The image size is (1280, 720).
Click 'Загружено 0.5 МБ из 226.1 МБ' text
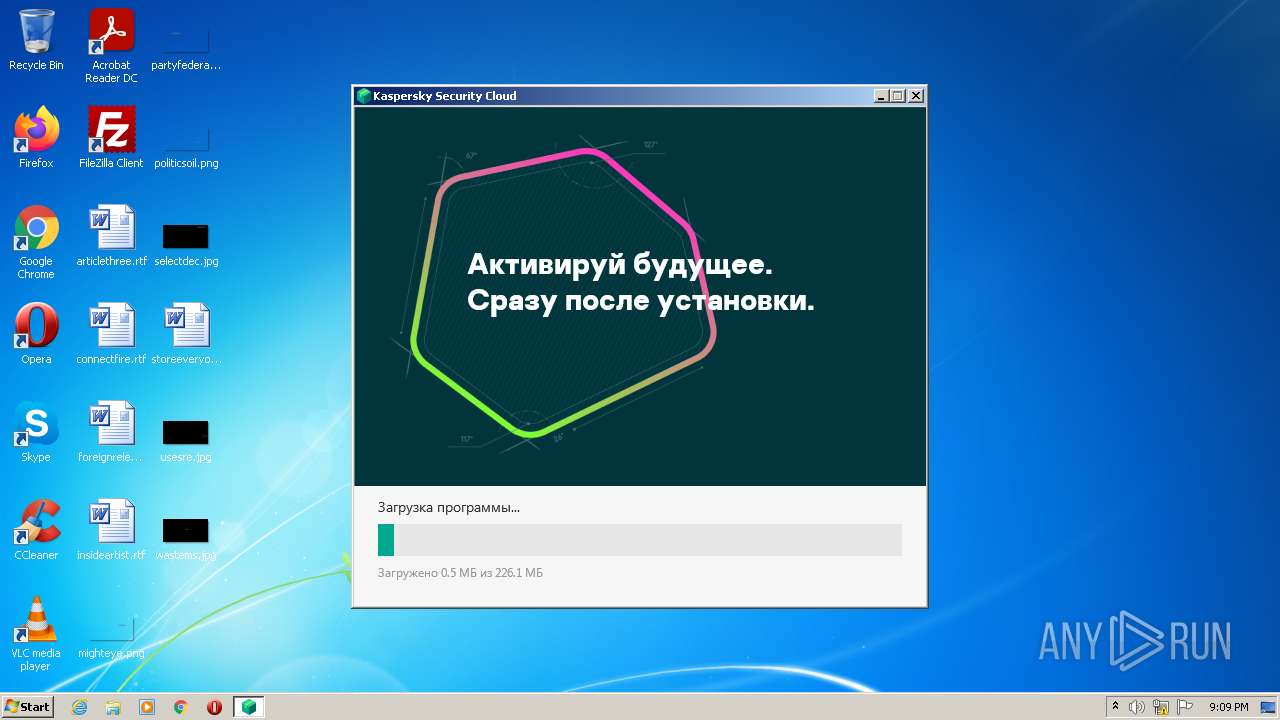460,573
